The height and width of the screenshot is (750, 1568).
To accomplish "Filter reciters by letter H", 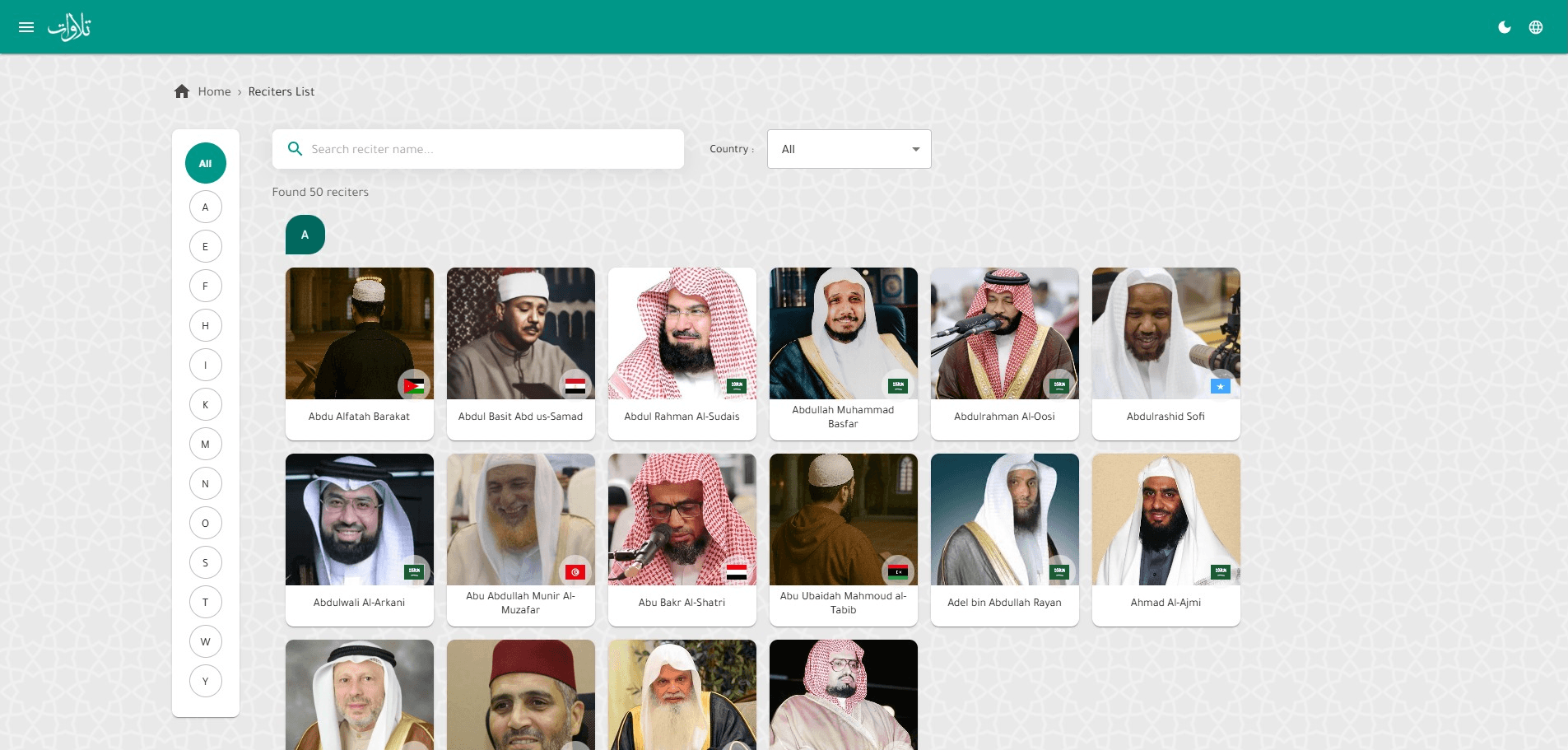I will pyautogui.click(x=206, y=325).
